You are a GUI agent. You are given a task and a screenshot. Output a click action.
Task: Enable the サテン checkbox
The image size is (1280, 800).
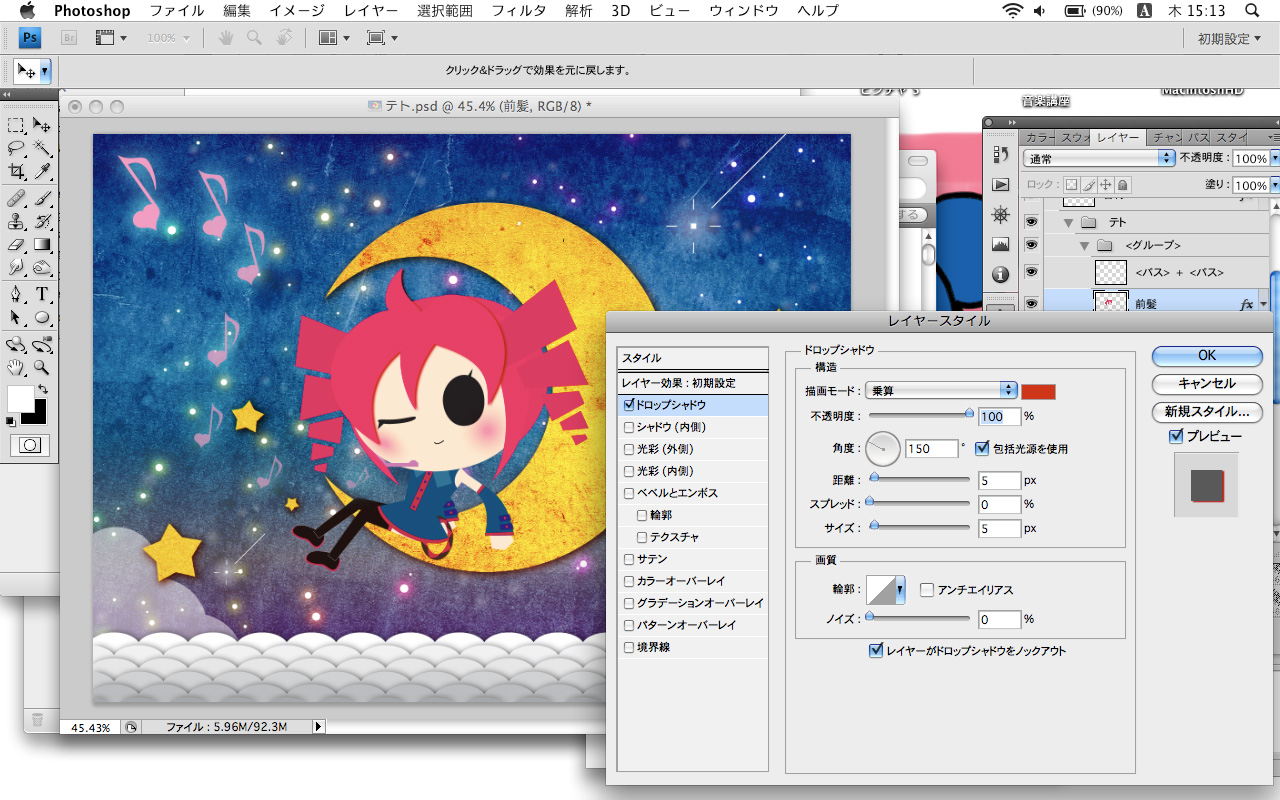click(629, 559)
